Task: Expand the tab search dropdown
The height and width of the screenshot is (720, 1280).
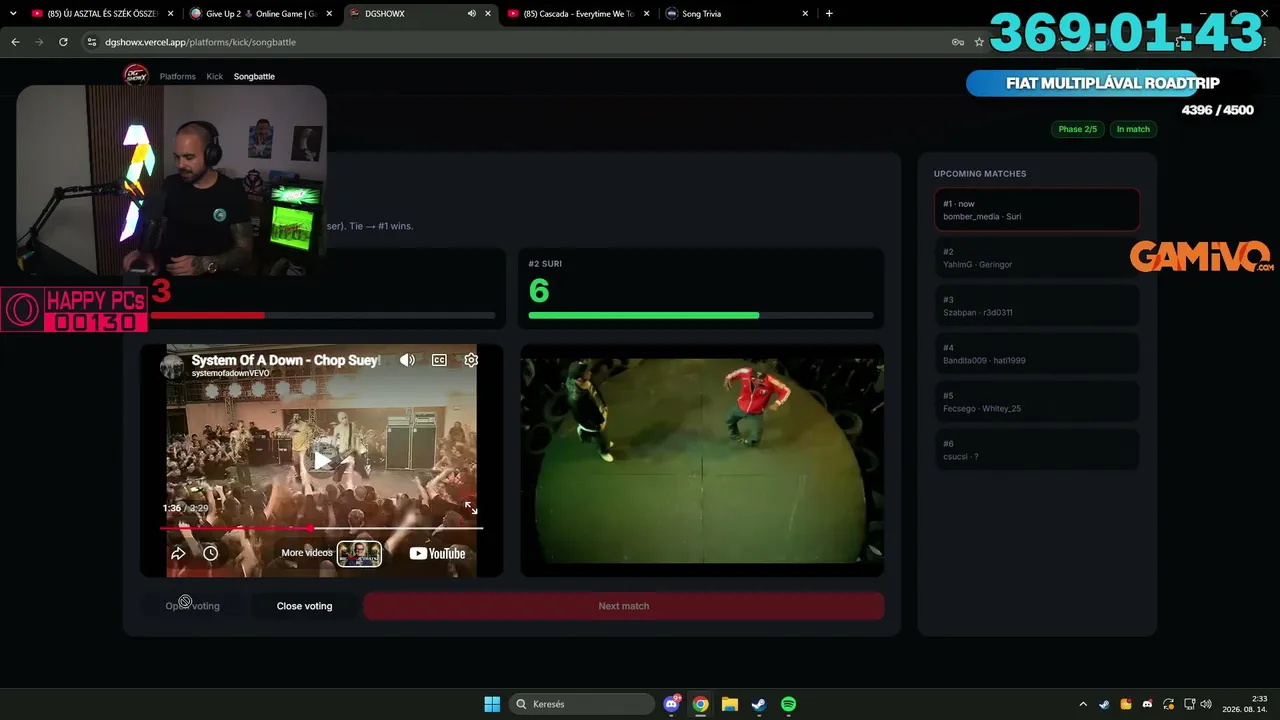Action: [13, 14]
